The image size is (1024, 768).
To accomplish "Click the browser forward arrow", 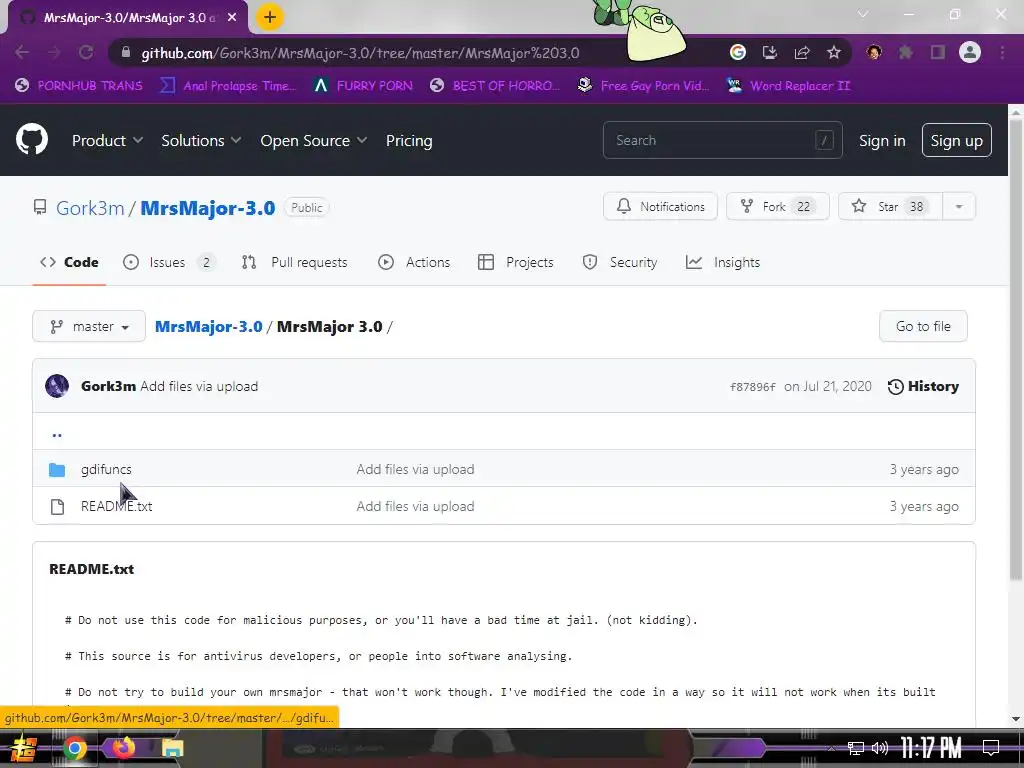I will pos(54,52).
